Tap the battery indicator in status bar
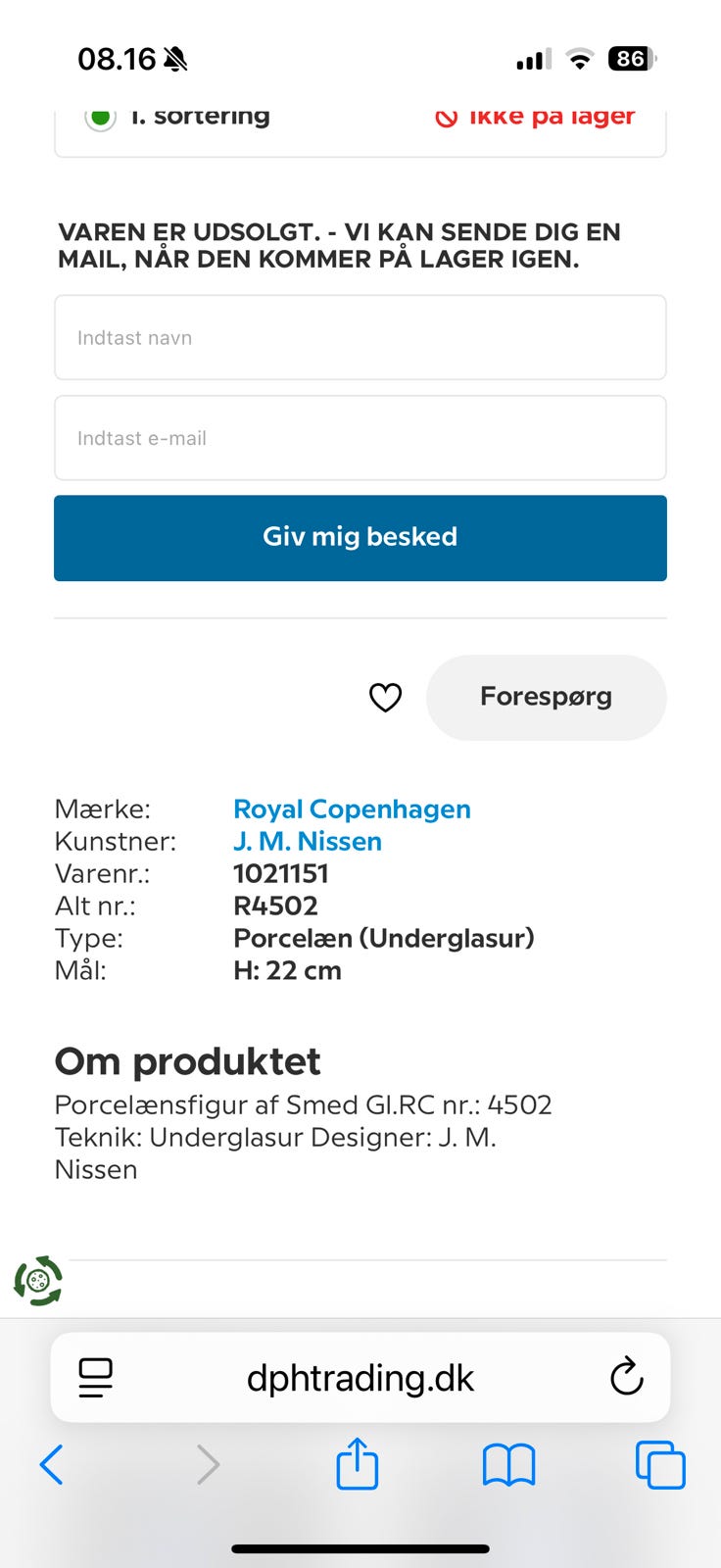The height and width of the screenshot is (1568, 721). 632,59
